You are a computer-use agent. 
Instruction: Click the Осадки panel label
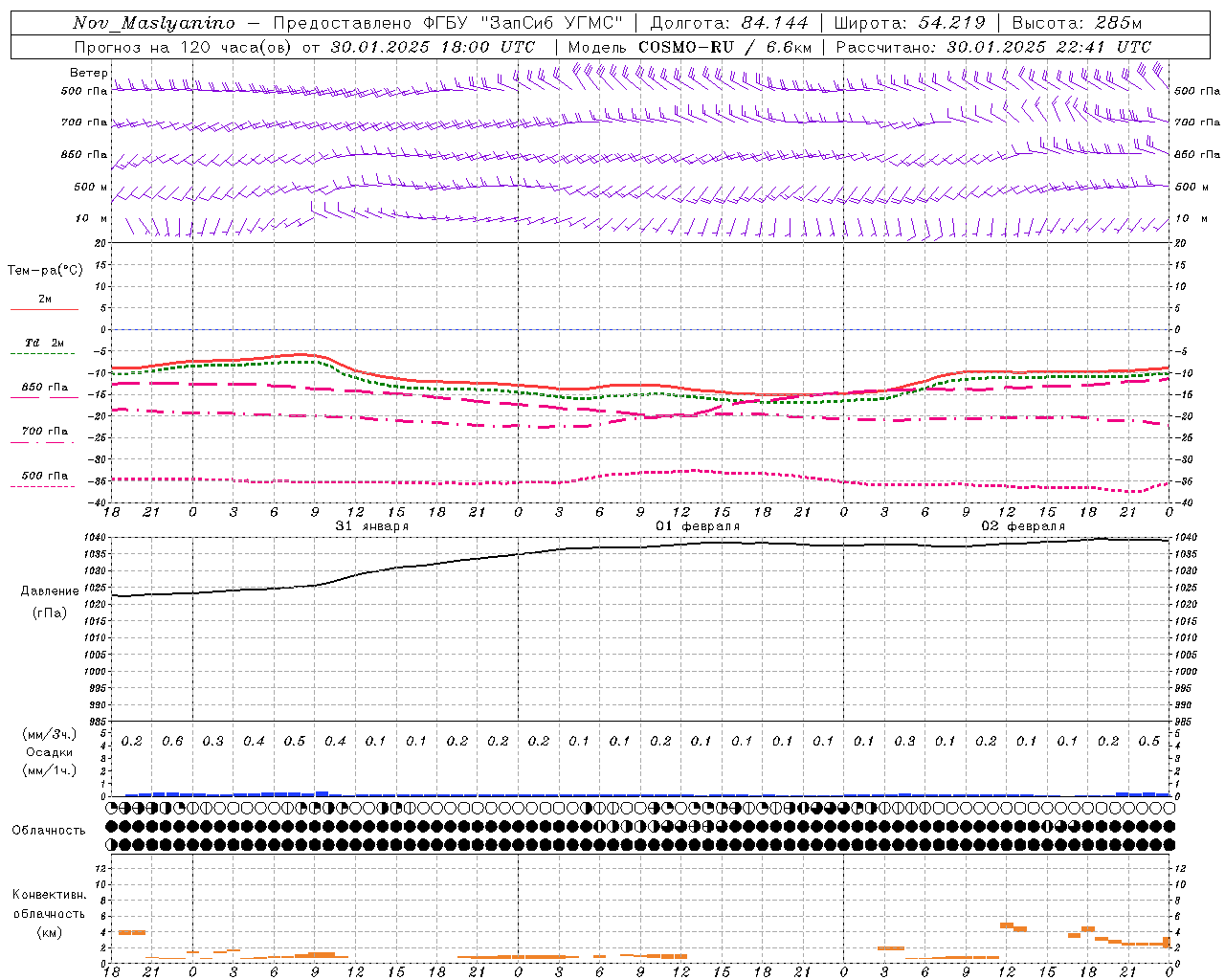(x=49, y=752)
